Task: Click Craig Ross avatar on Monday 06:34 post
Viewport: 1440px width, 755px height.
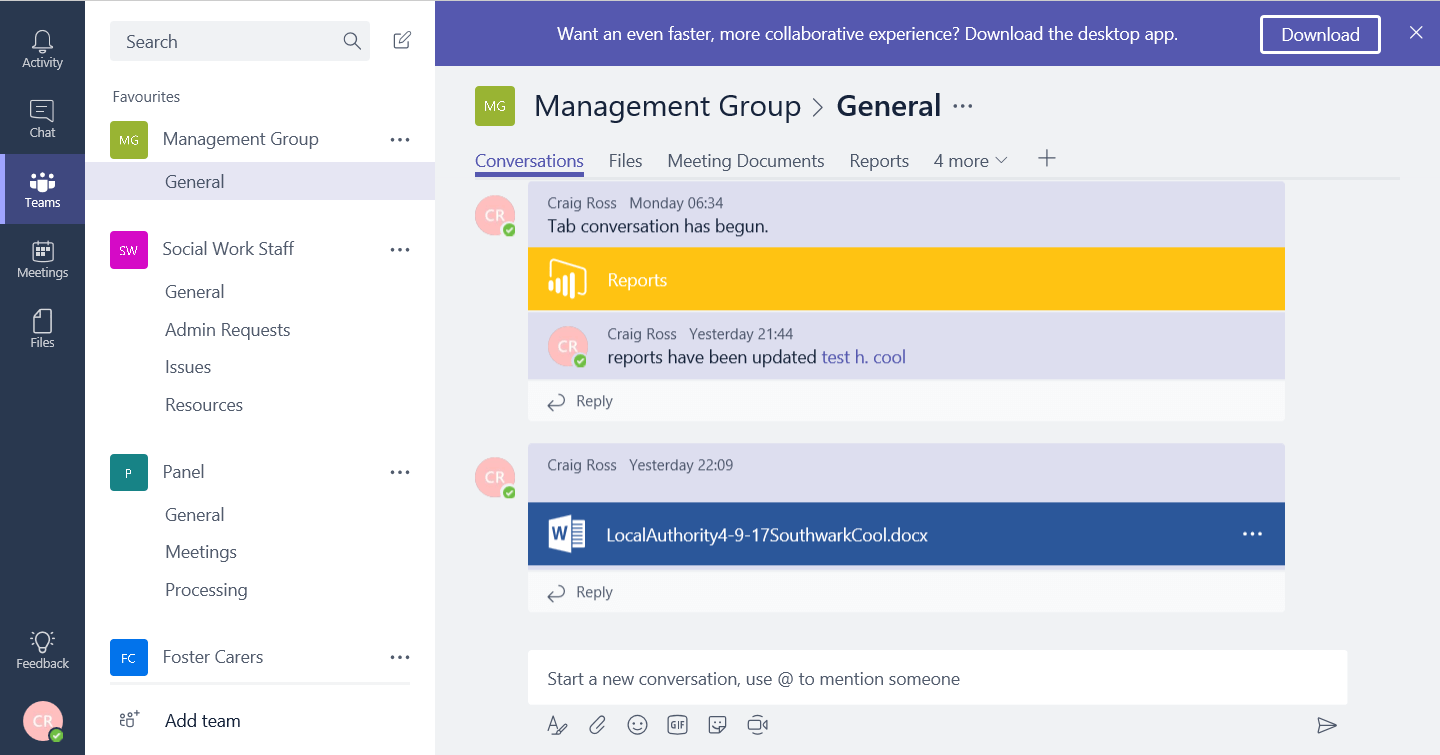Action: point(495,215)
